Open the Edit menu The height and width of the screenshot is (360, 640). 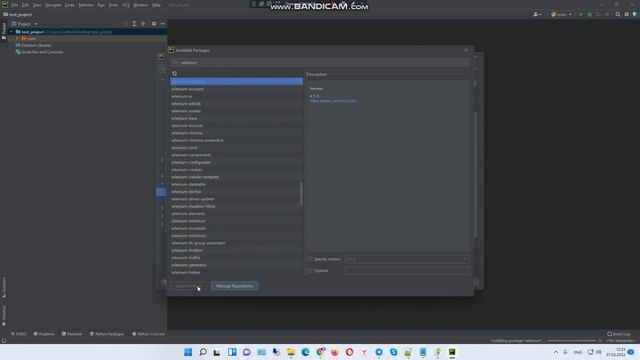tap(25, 5)
